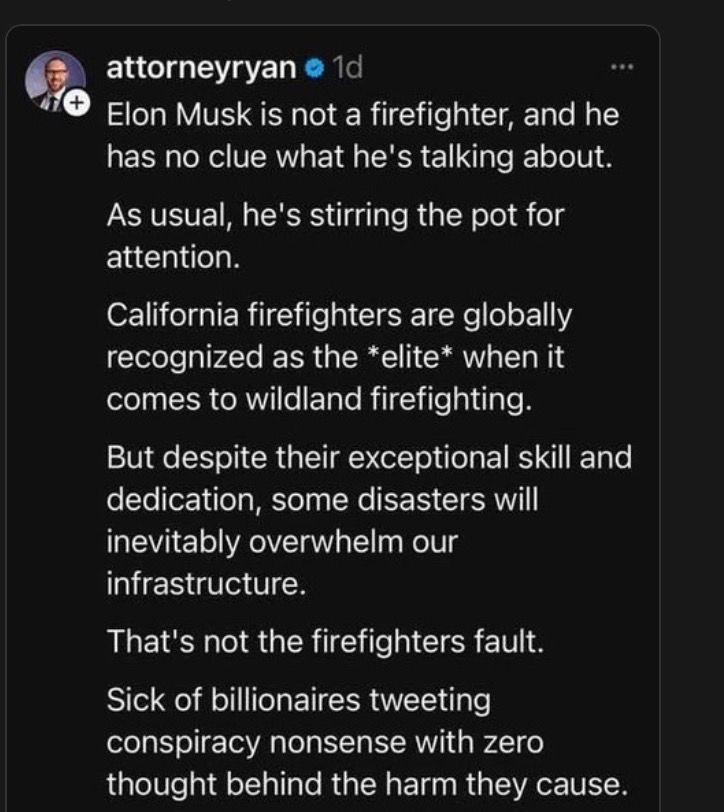
Task: Click the word 'infrastructure.'
Action: [205, 583]
